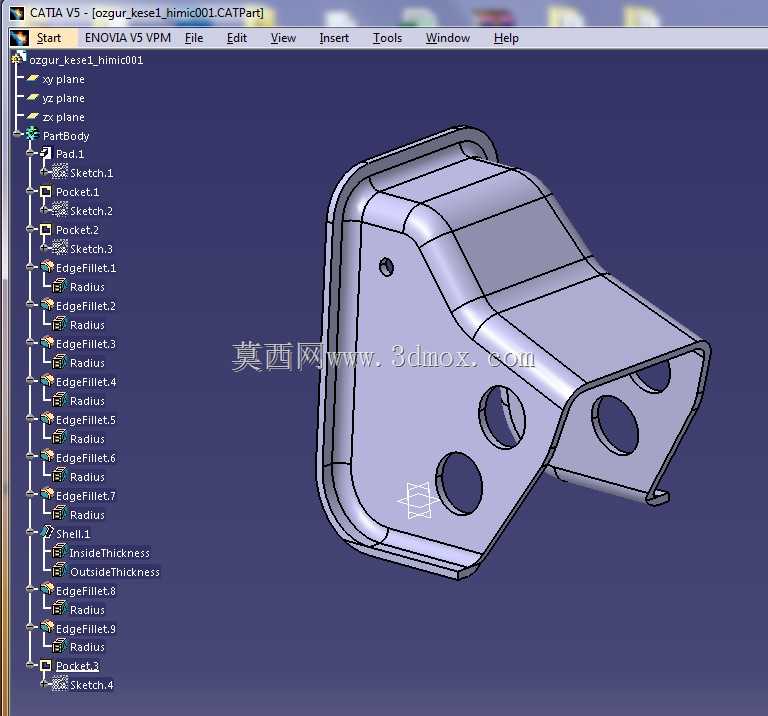Expand the Sketch.1 node
This screenshot has height=716, width=768.
(x=44, y=172)
